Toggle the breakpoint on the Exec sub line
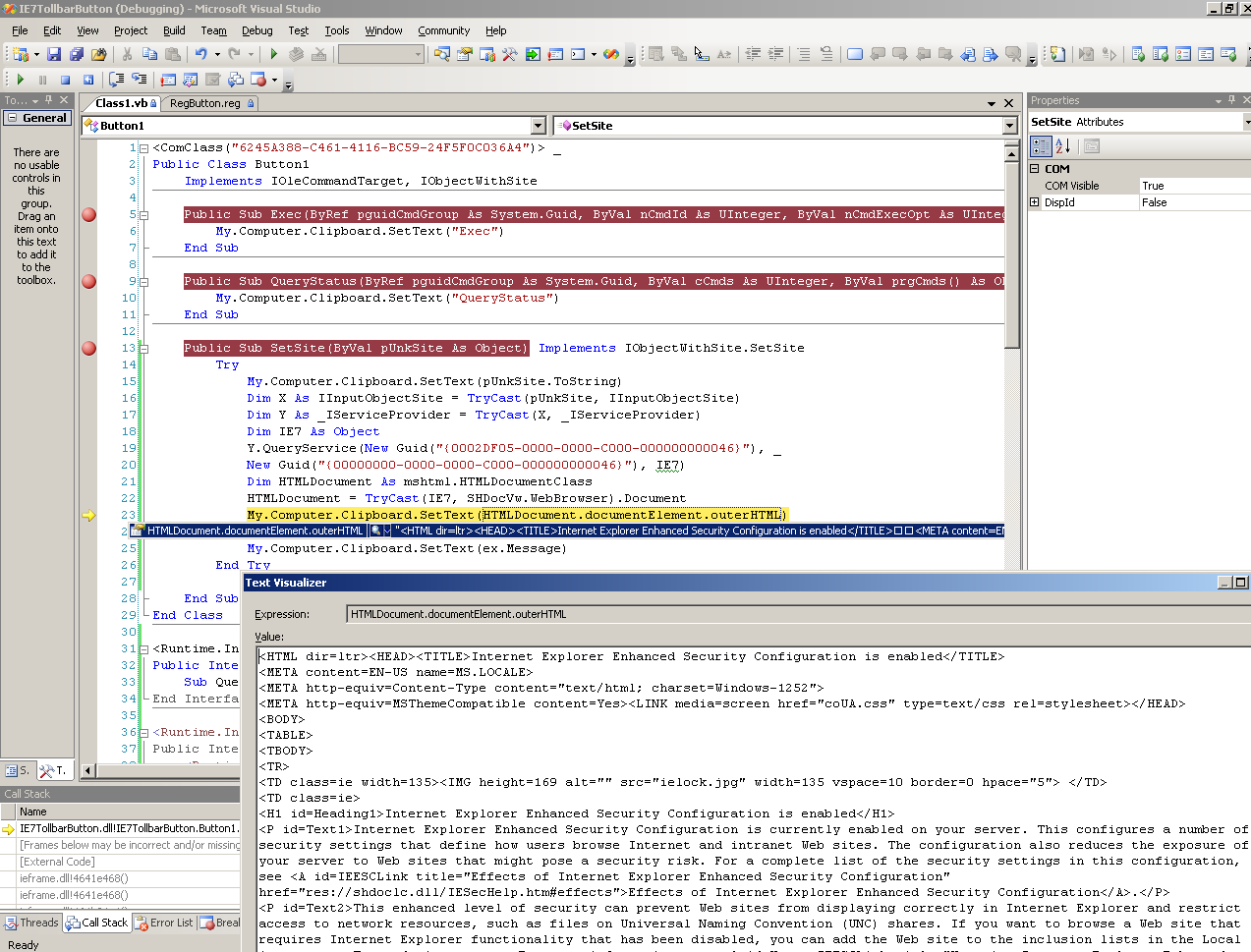 pos(89,214)
